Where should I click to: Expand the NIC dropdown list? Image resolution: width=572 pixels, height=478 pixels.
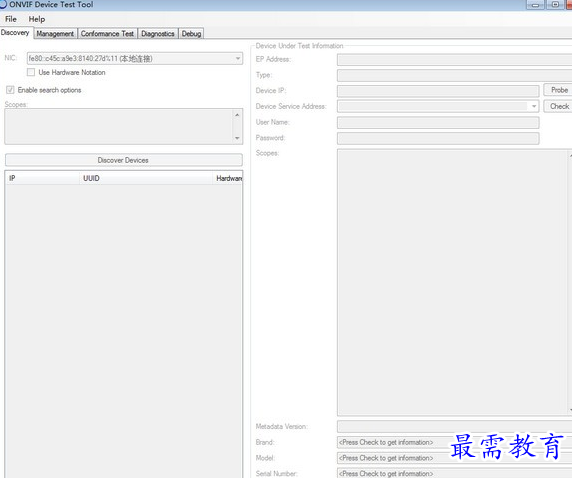tap(237, 58)
